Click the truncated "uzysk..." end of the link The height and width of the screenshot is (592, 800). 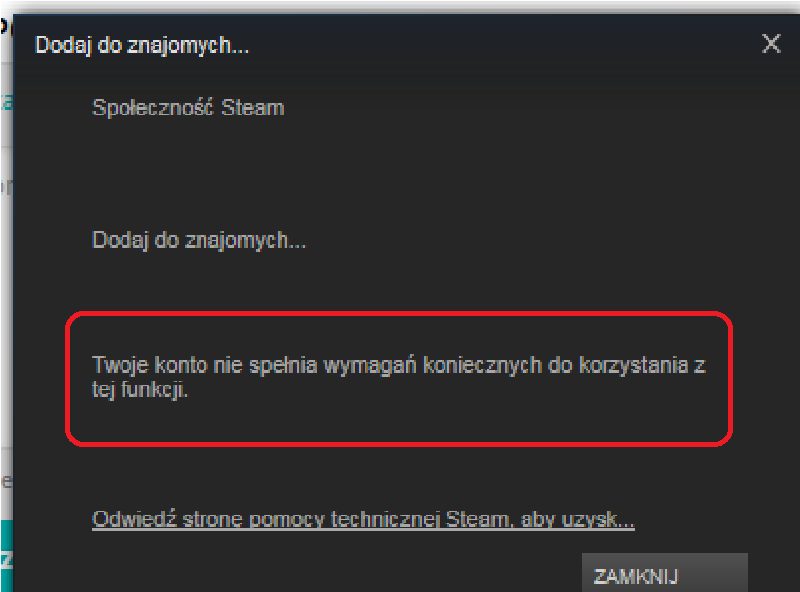pos(598,520)
